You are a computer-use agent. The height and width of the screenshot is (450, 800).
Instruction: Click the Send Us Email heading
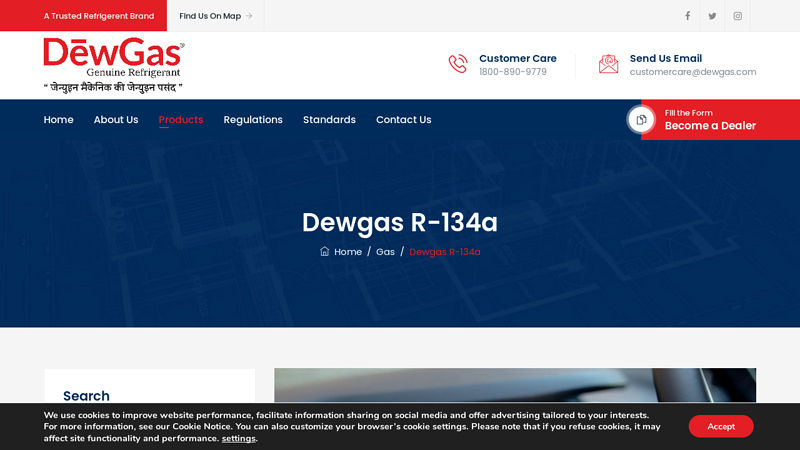pyautogui.click(x=666, y=58)
